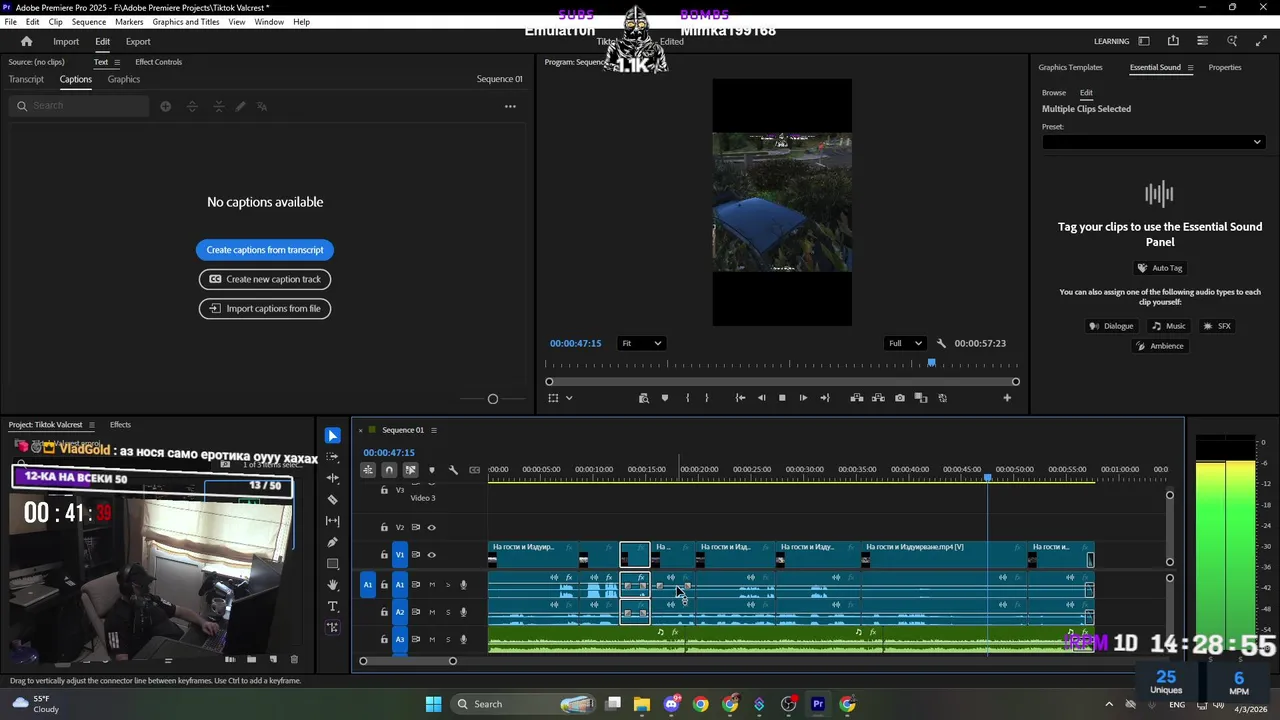Switch to the Graphics tab in Text panel
The width and height of the screenshot is (1280, 720).
[124, 79]
